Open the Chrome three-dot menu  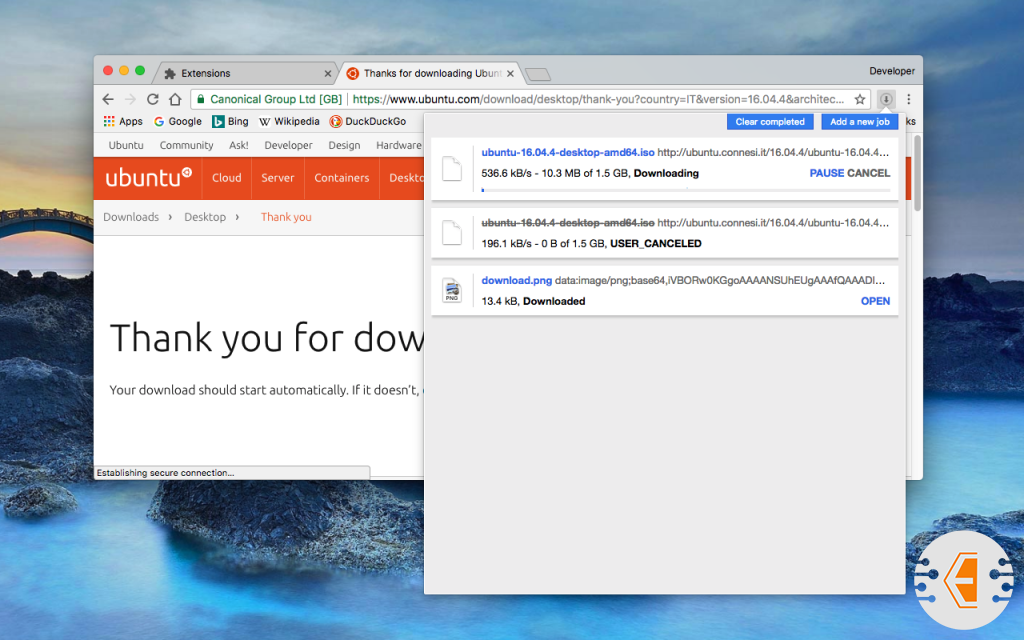pos(908,99)
